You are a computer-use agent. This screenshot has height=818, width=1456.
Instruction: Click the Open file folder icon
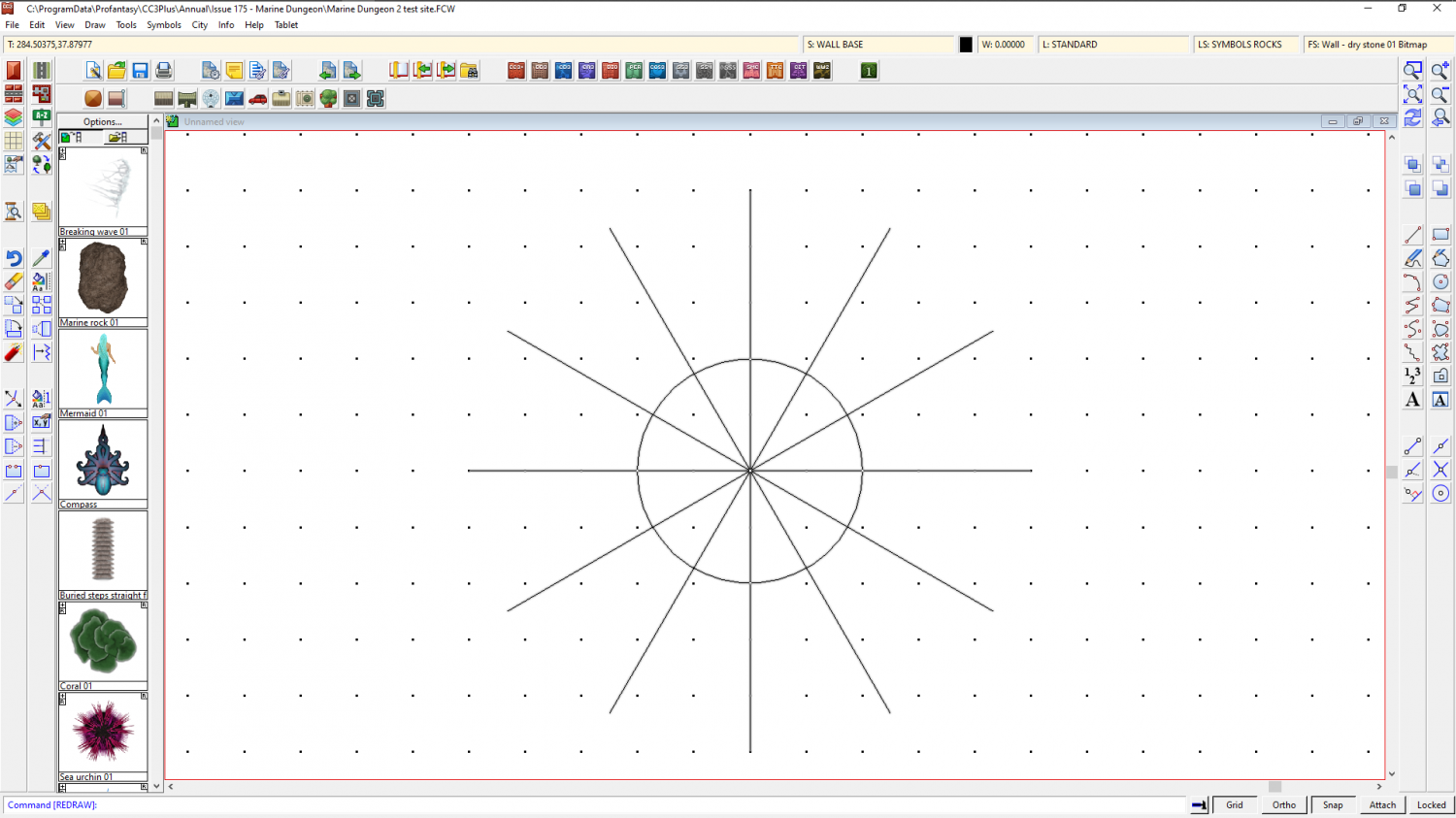pos(116,71)
